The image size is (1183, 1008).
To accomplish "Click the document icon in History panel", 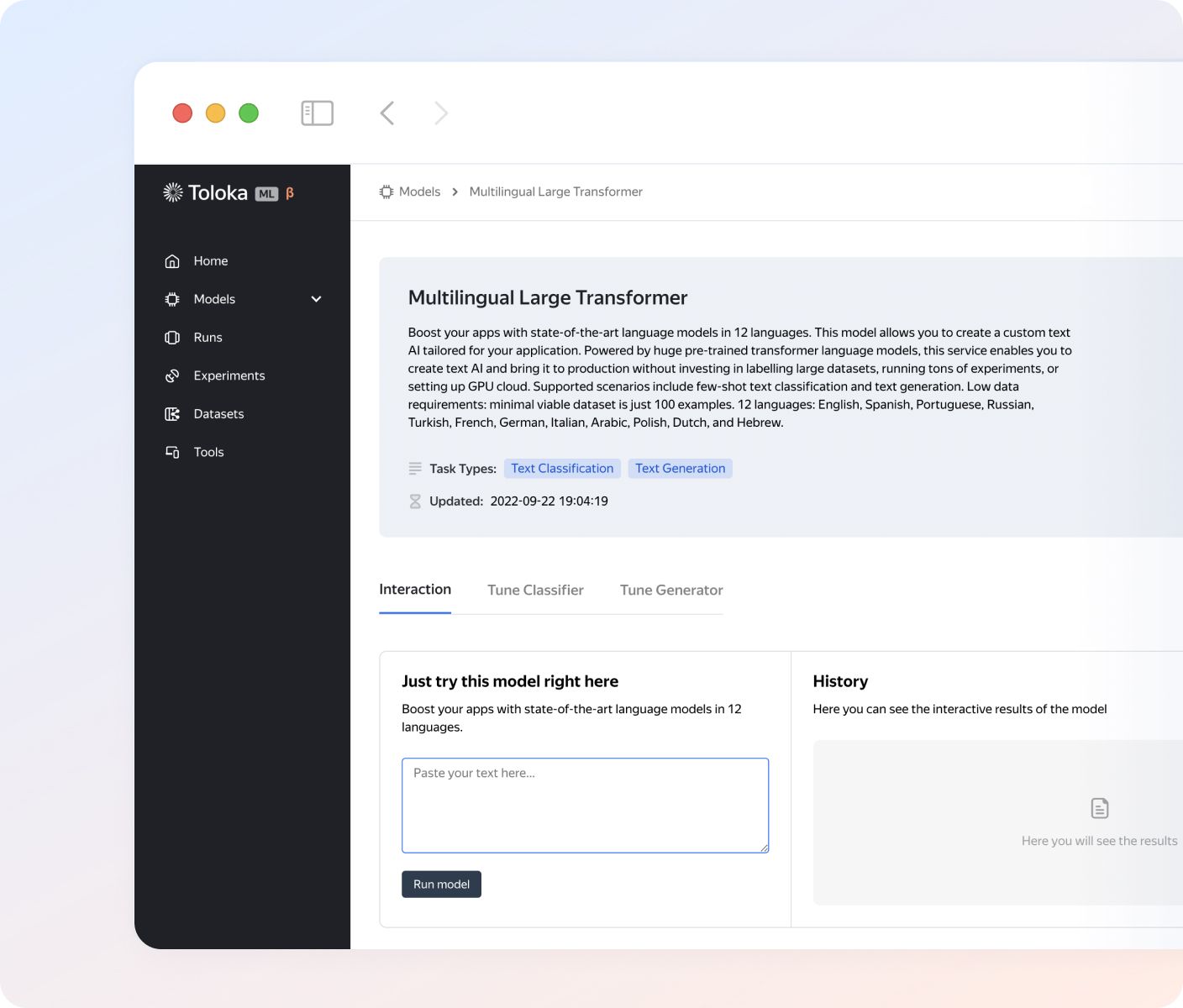I will pyautogui.click(x=1100, y=808).
